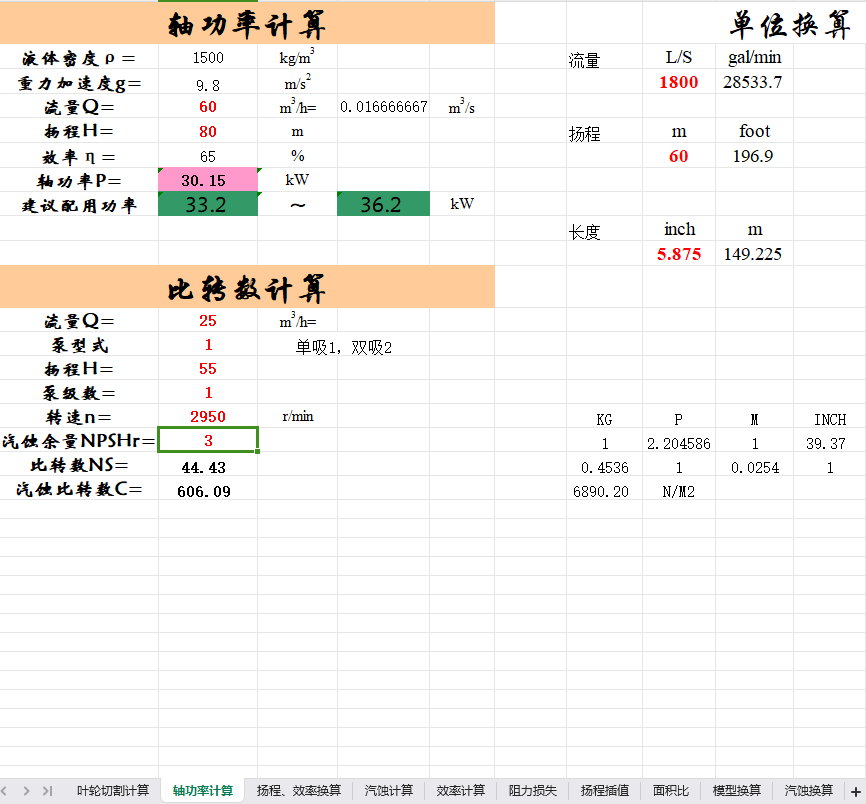Select the NPSHr value cell 3
The image size is (866, 804).
[x=208, y=440]
